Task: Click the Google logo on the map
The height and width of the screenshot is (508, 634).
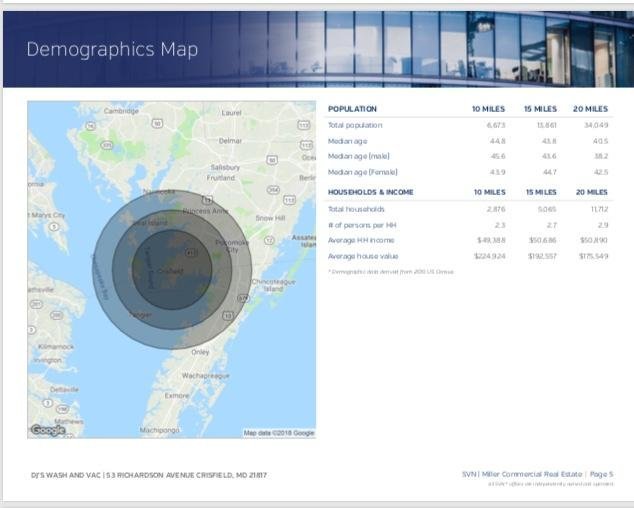Action: click(x=47, y=430)
